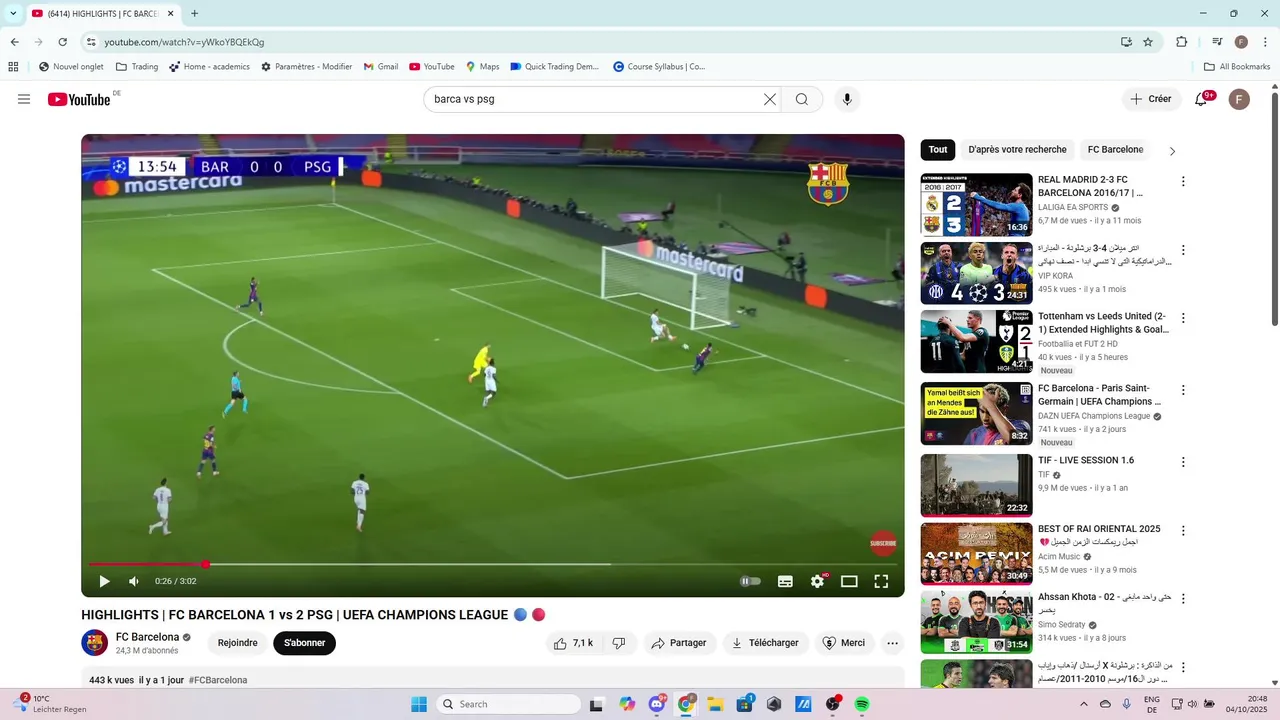This screenshot has height=720, width=1280.
Task: Click the Rejoindre join button
Action: coord(238,643)
